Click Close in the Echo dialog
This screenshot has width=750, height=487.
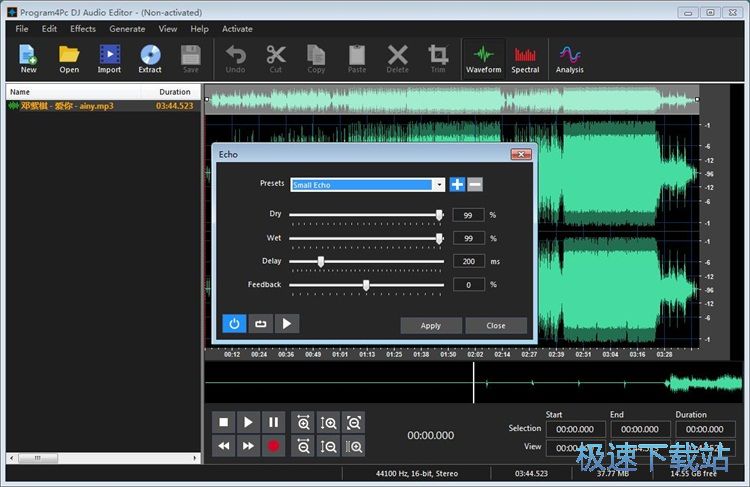(x=496, y=326)
